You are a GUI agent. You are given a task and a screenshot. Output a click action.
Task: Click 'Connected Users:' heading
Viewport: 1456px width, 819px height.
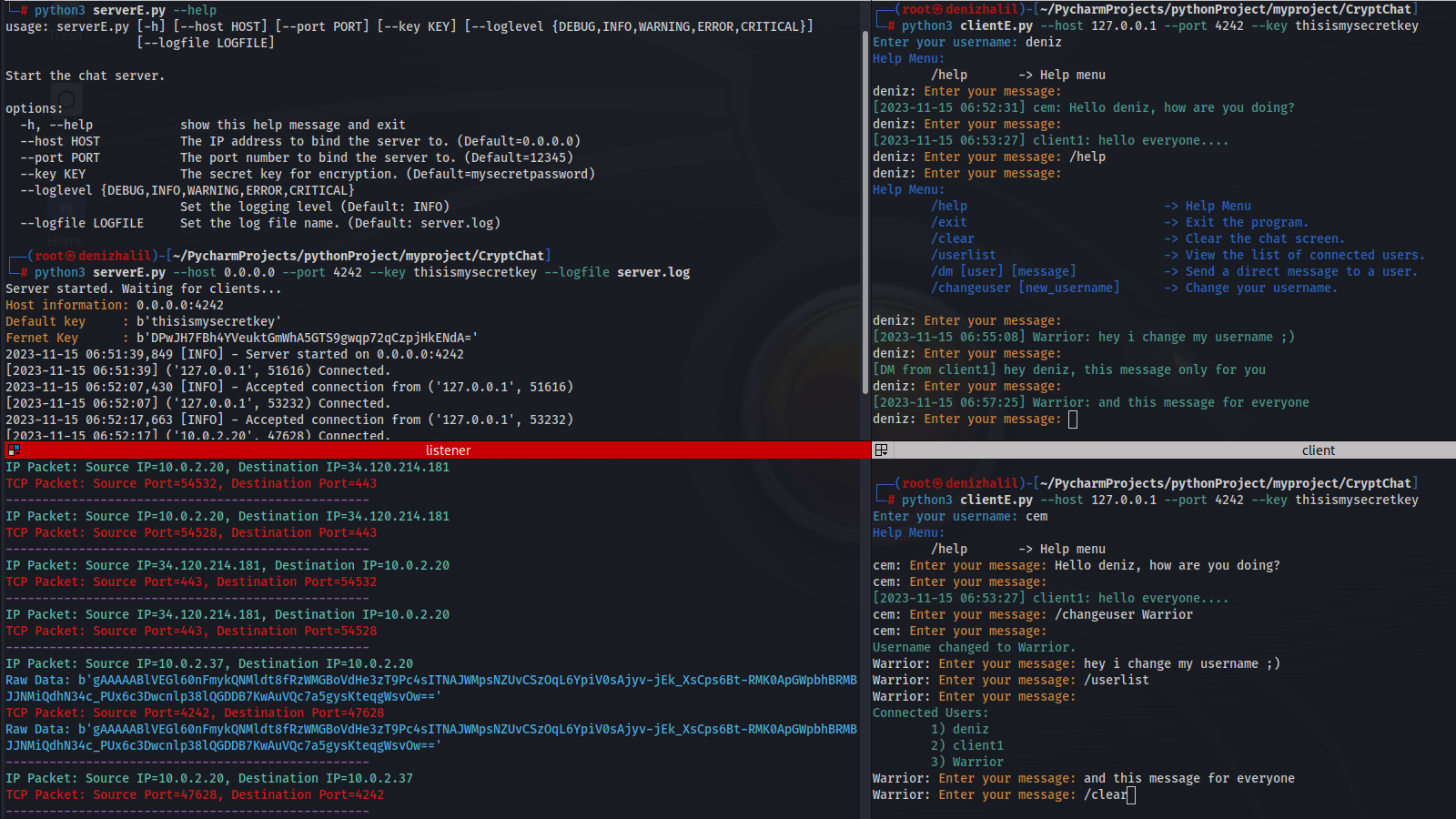931,713
